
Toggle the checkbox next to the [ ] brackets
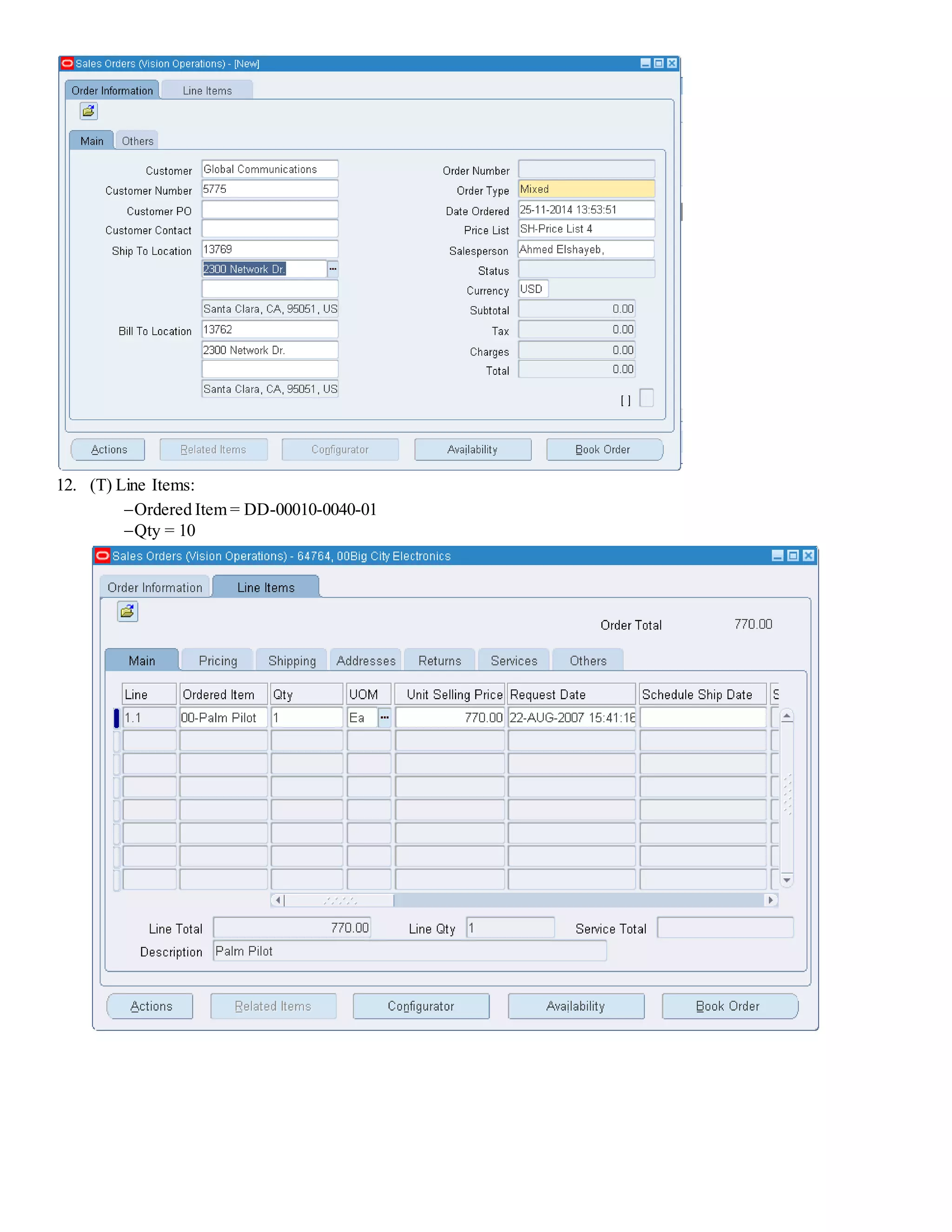pos(646,397)
